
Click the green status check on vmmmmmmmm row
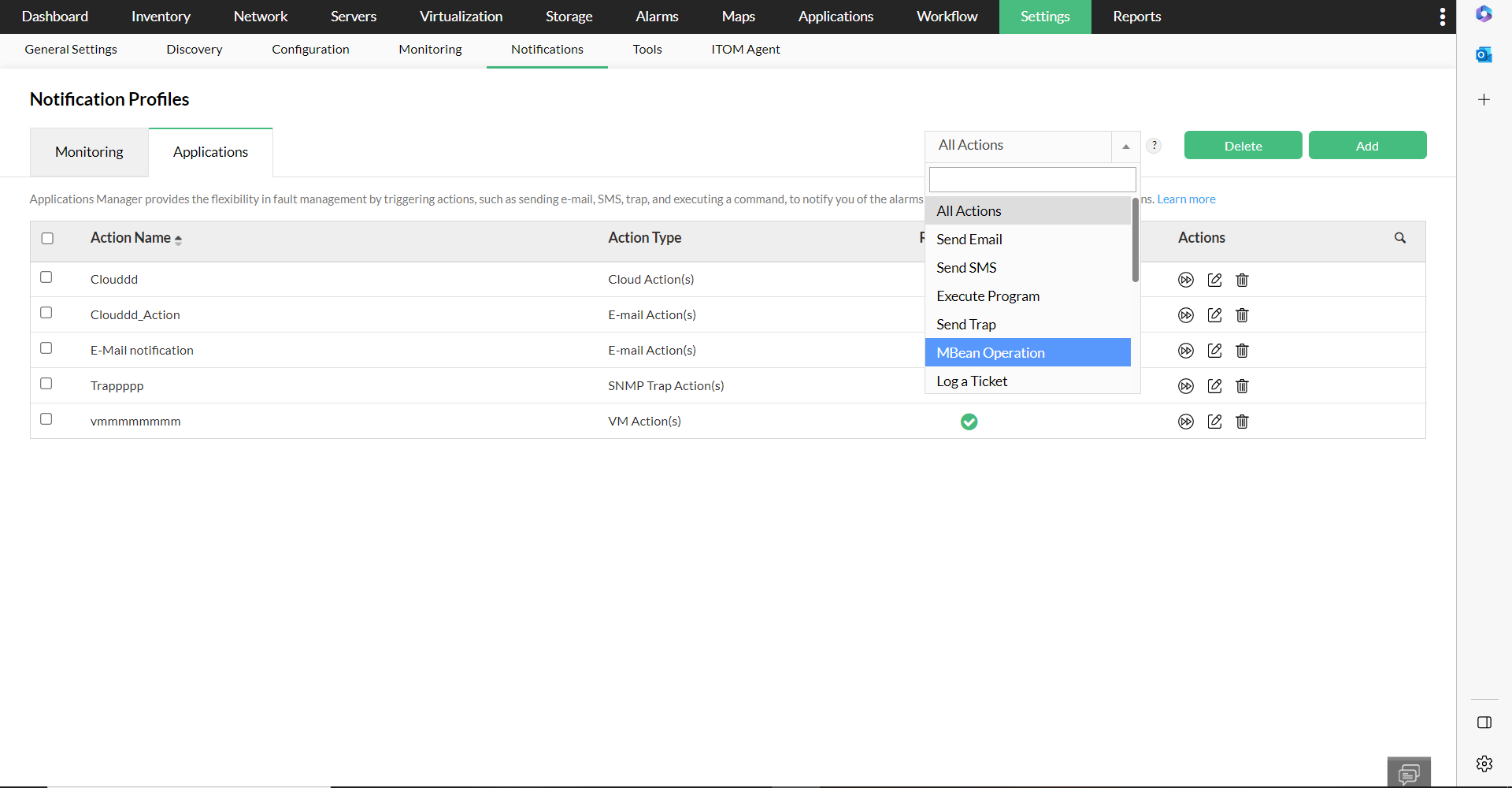pos(969,422)
